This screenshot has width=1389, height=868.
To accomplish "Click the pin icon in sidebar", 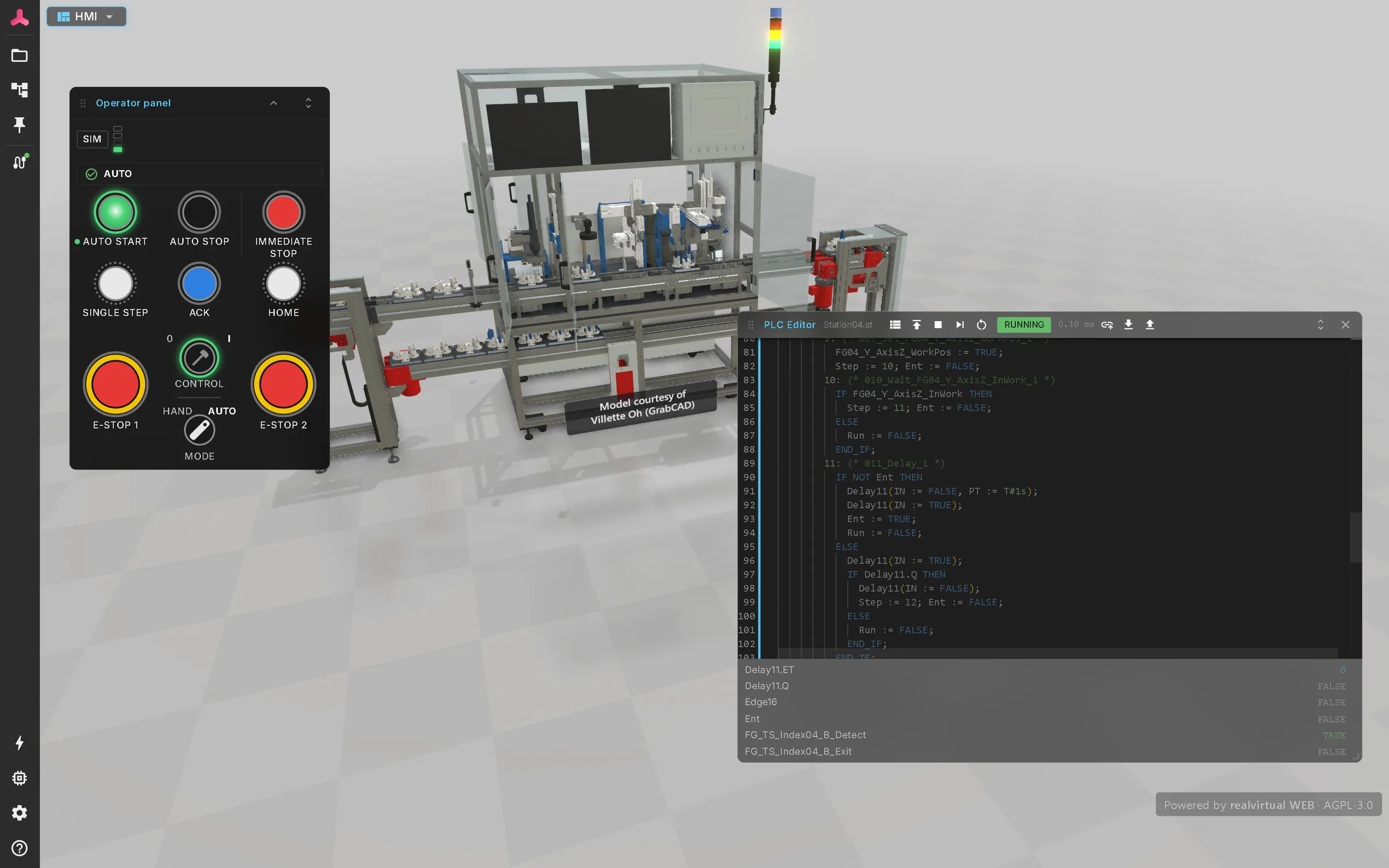I will click(20, 125).
